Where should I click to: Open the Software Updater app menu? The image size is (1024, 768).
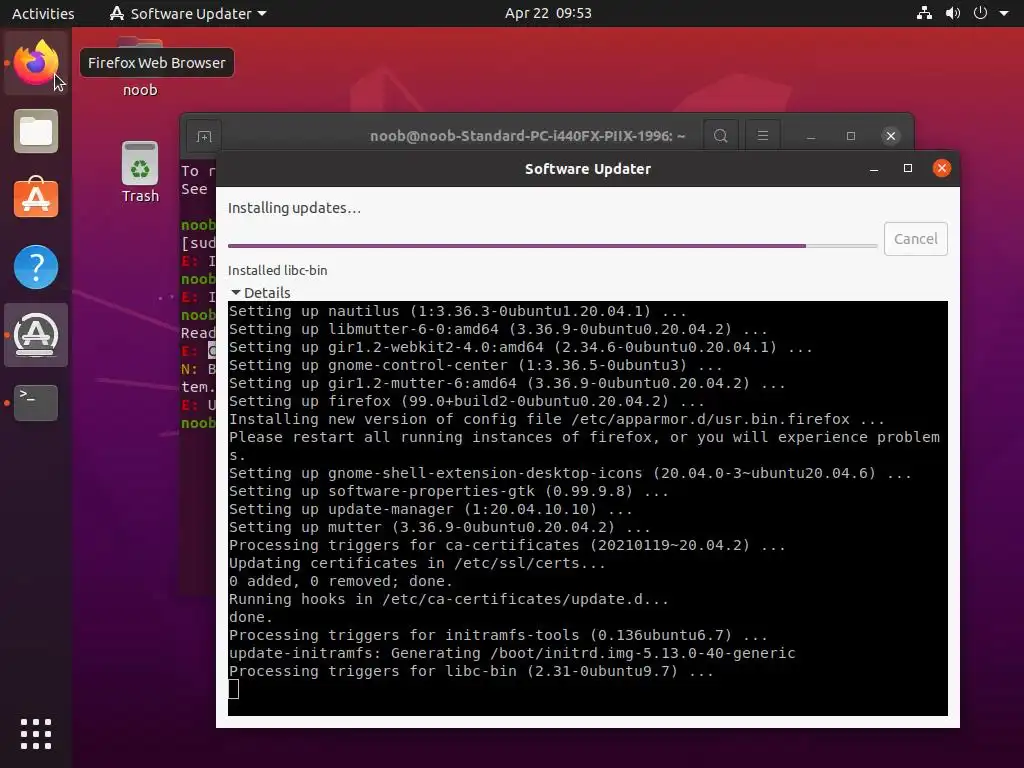pos(188,13)
